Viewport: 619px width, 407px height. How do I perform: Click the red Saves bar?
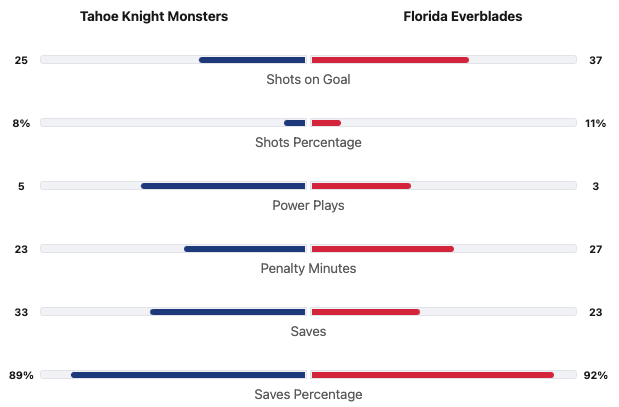[x=366, y=312]
